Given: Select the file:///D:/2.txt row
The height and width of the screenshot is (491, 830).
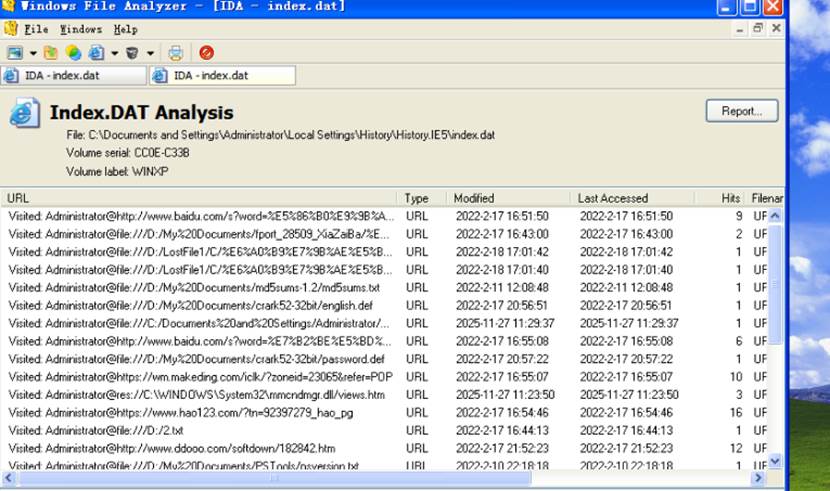Looking at the screenshot, I should tap(384, 430).
